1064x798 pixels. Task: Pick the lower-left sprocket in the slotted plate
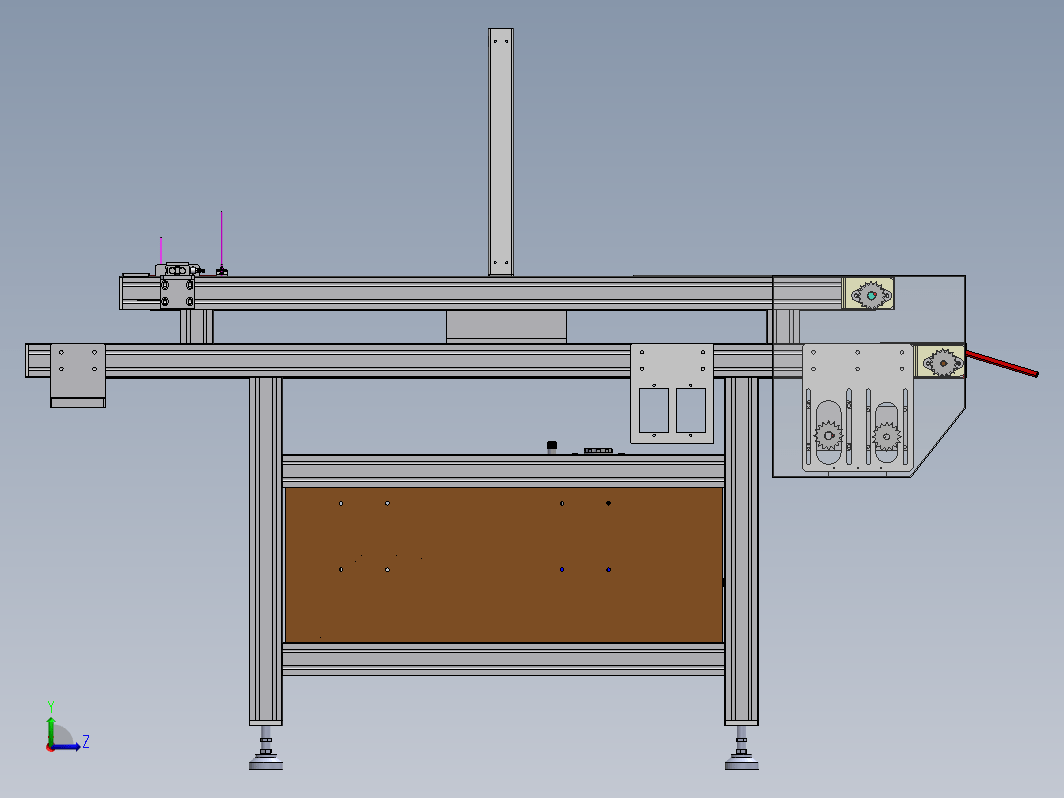coord(828,436)
